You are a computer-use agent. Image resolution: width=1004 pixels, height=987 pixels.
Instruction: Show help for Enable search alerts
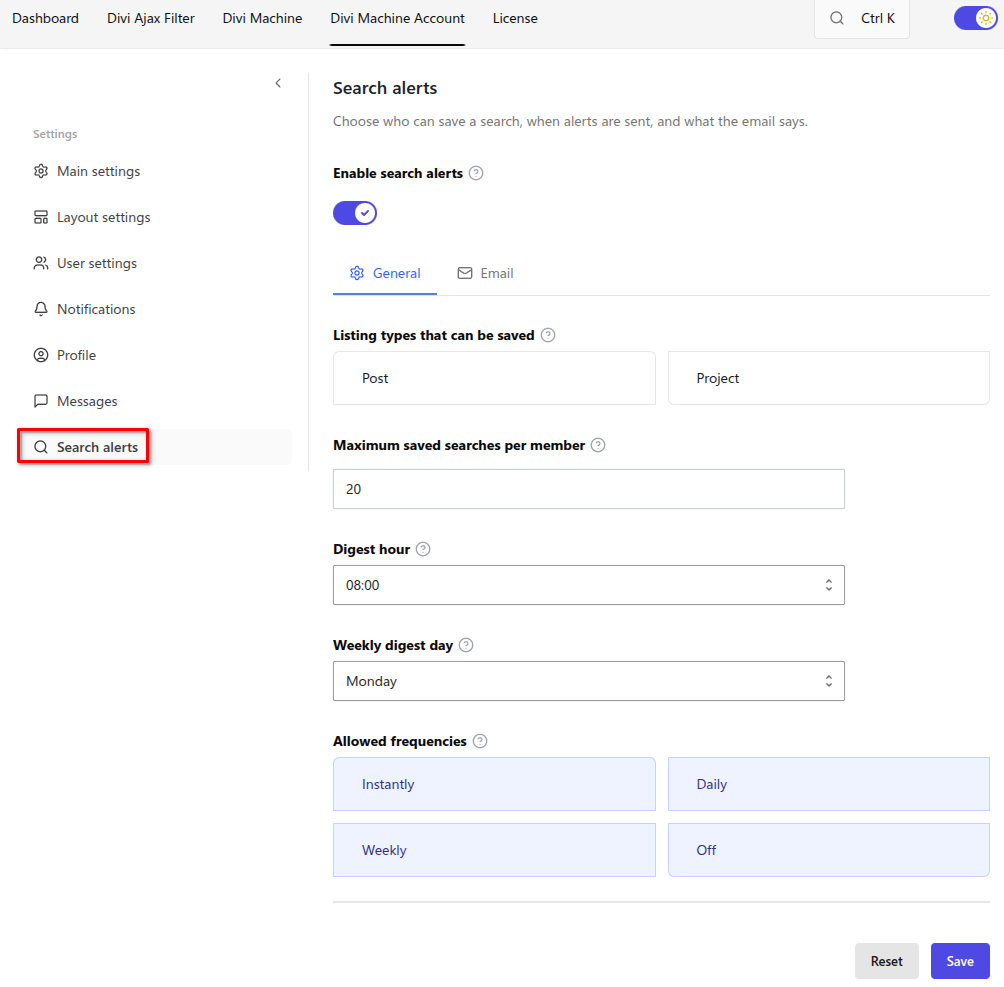(476, 173)
